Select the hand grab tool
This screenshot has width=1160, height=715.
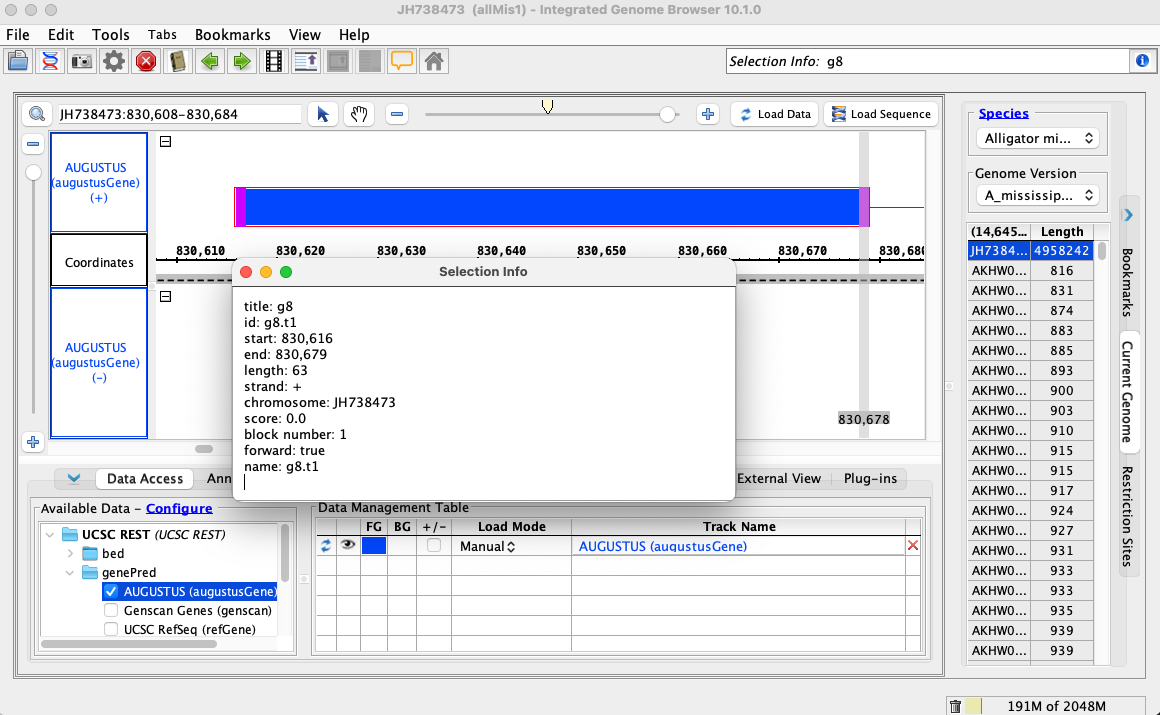[359, 114]
